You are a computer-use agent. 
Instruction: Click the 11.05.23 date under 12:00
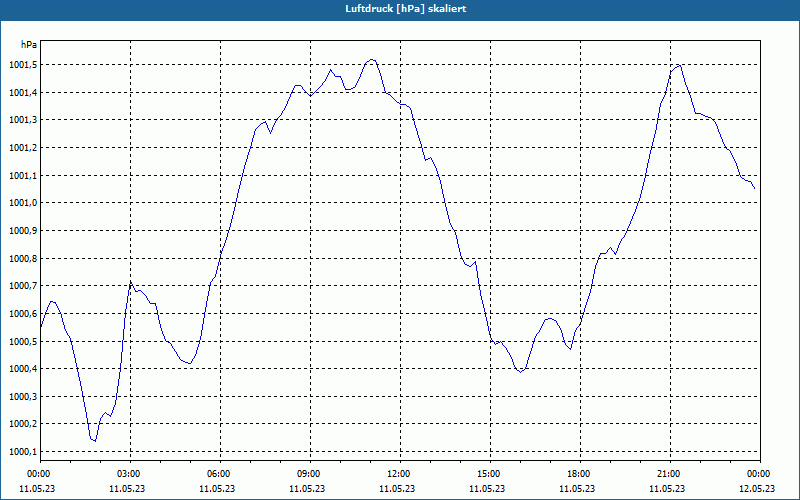pyautogui.click(x=396, y=489)
